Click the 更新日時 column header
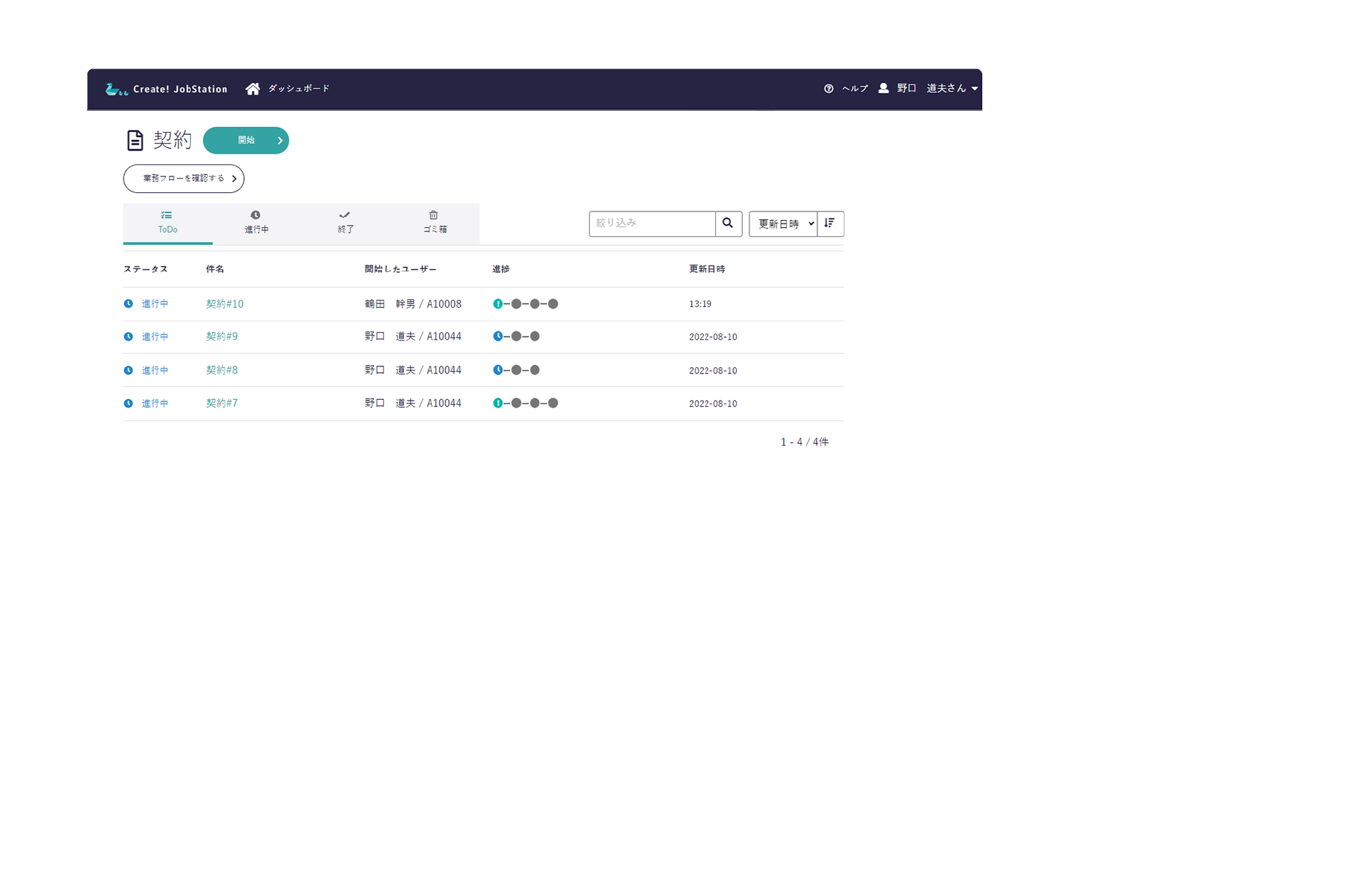This screenshot has height=877, width=1372. point(707,269)
